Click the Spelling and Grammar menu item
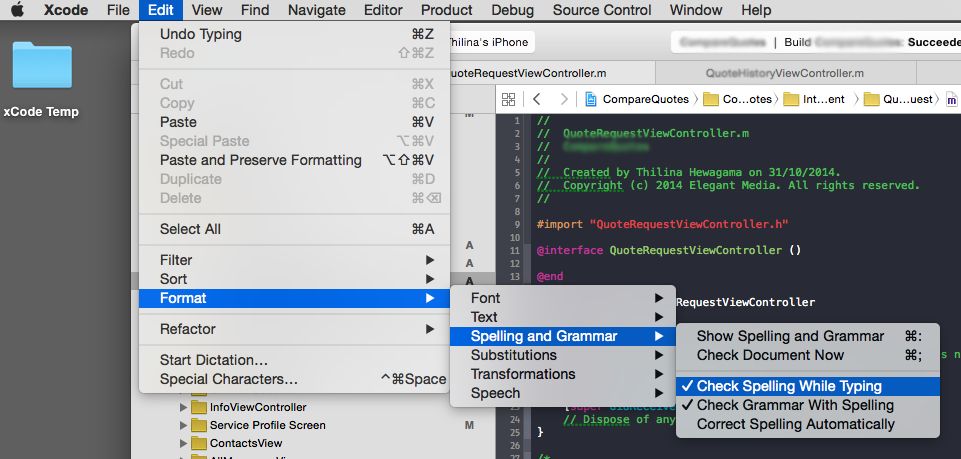The width and height of the screenshot is (961, 459). (563, 336)
